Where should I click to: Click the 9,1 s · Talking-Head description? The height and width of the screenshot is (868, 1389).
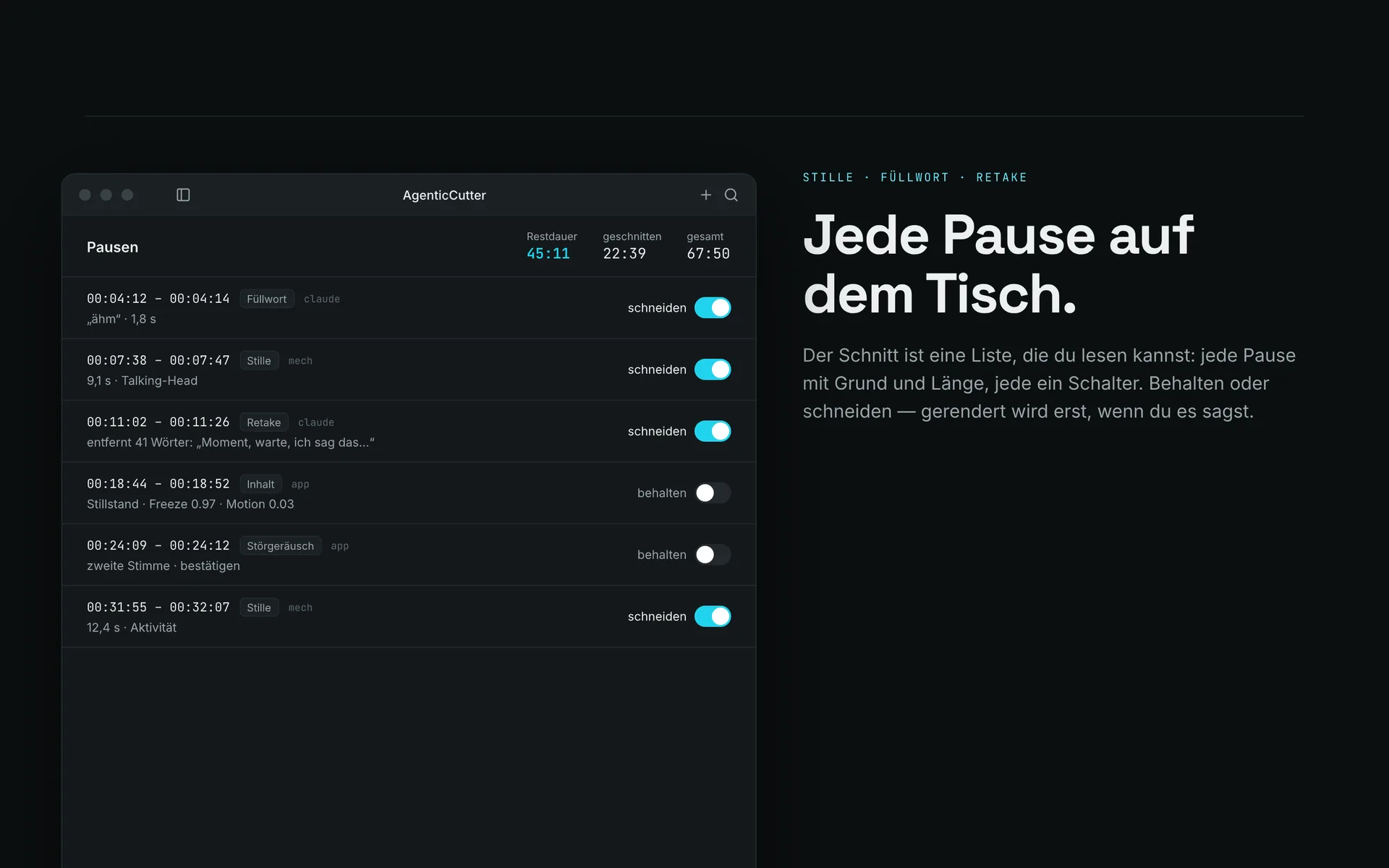point(142,380)
